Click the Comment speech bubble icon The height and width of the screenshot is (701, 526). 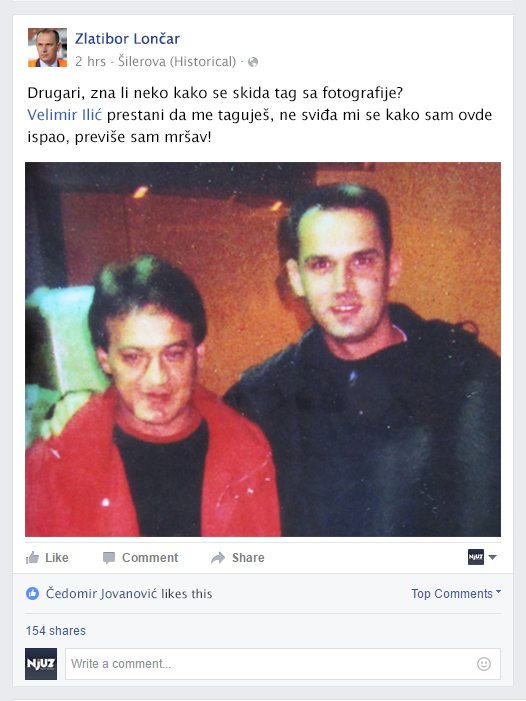click(109, 558)
